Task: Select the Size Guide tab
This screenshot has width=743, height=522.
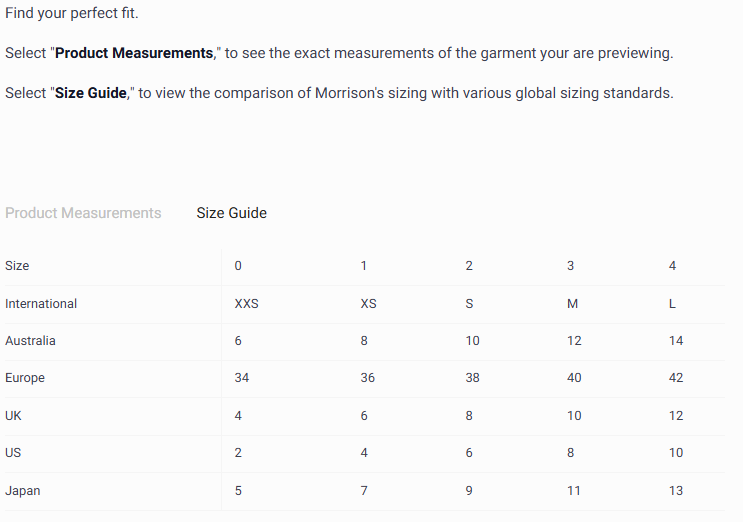Action: [232, 213]
